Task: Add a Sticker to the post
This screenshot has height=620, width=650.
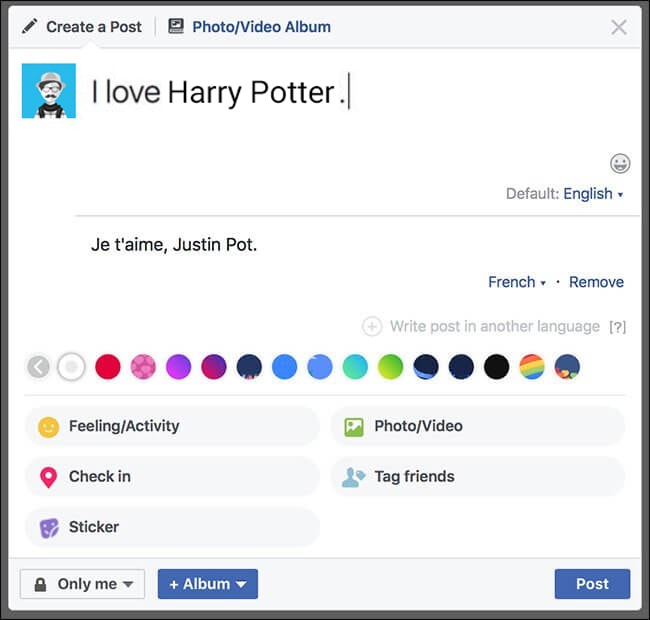Action: 172,527
